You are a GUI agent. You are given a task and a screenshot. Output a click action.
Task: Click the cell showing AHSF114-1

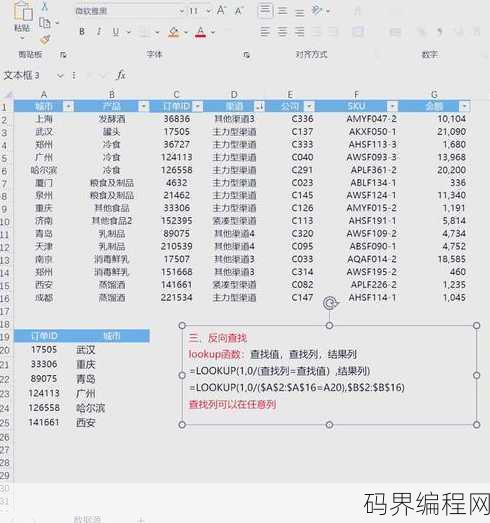coord(372,298)
